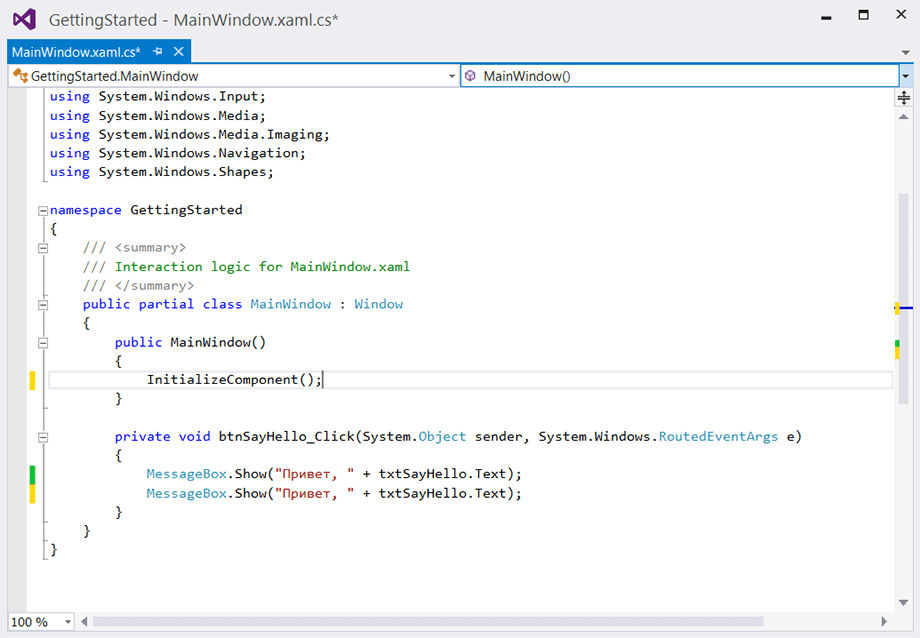Viewport: 920px width, 638px height.
Task: Click the blue caret marker on scrollbar
Action: click(906, 308)
